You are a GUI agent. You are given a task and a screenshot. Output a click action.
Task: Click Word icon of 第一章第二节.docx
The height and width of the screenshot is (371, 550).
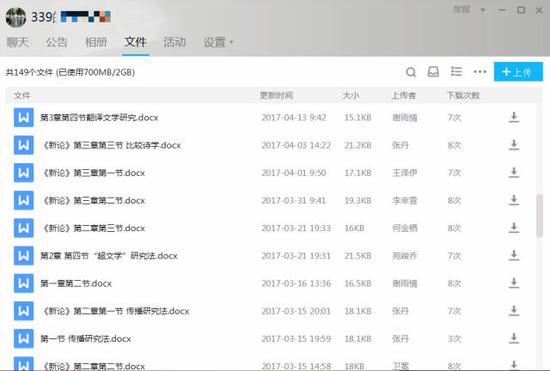(24, 283)
